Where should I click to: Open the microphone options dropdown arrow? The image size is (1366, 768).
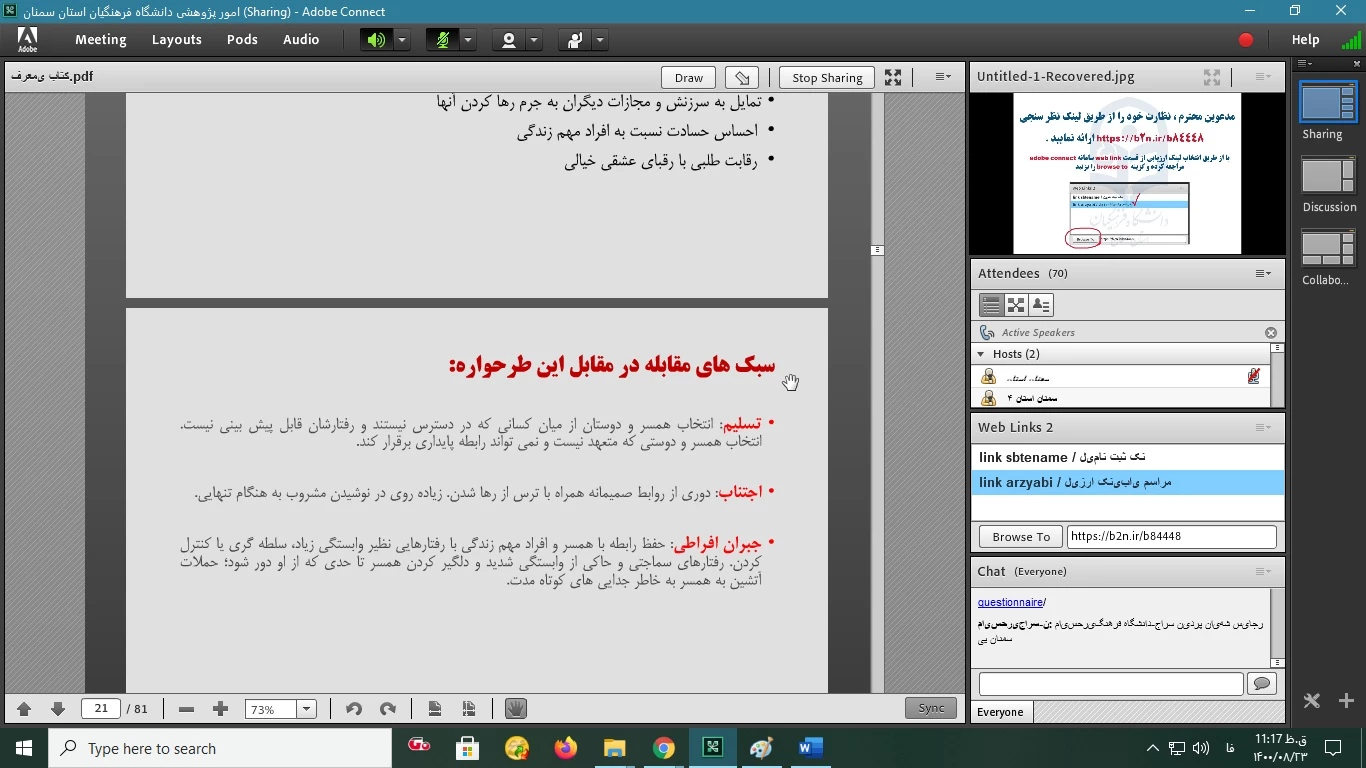point(468,40)
